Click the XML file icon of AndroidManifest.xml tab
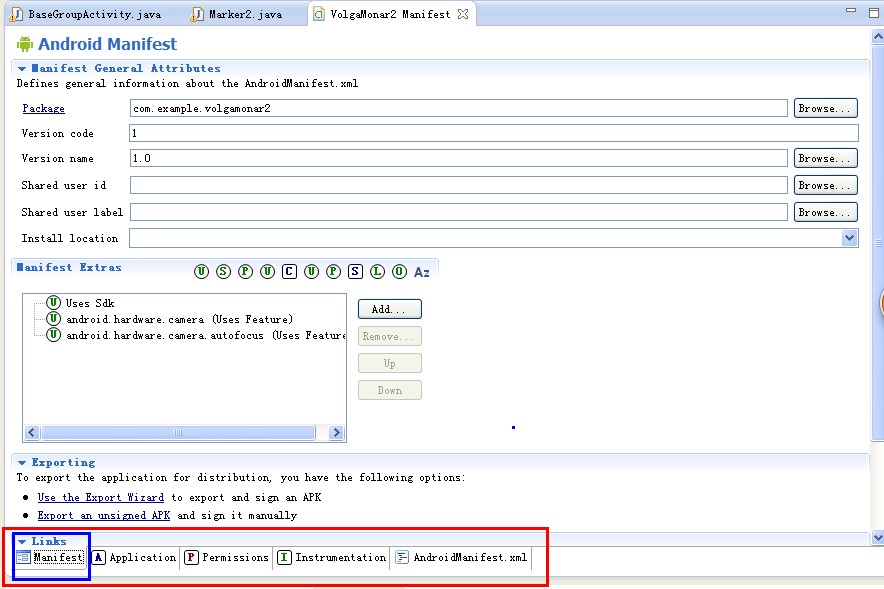The height and width of the screenshot is (589, 884). 402,557
